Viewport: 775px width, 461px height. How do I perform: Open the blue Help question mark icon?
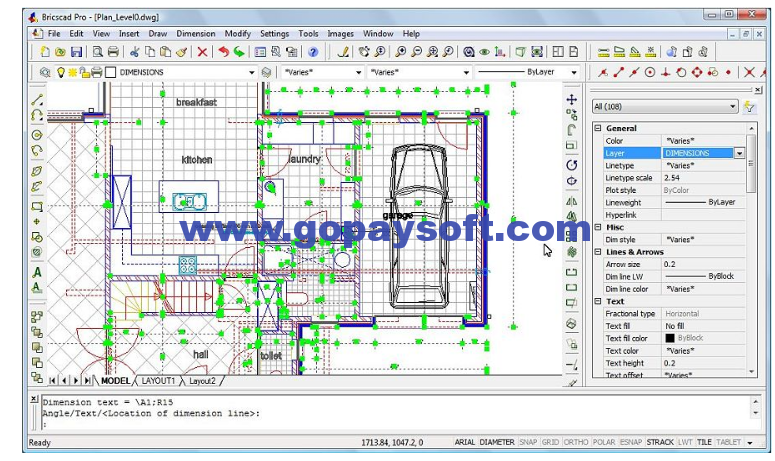point(313,52)
